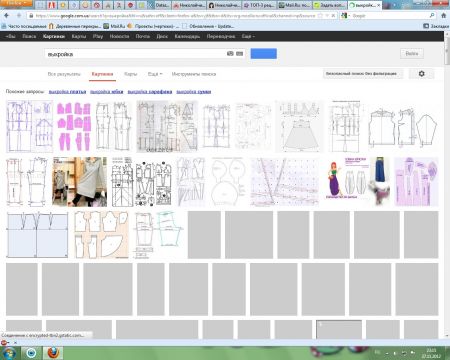
Task: Click Переводчик in black Google bar
Action: point(221,36)
